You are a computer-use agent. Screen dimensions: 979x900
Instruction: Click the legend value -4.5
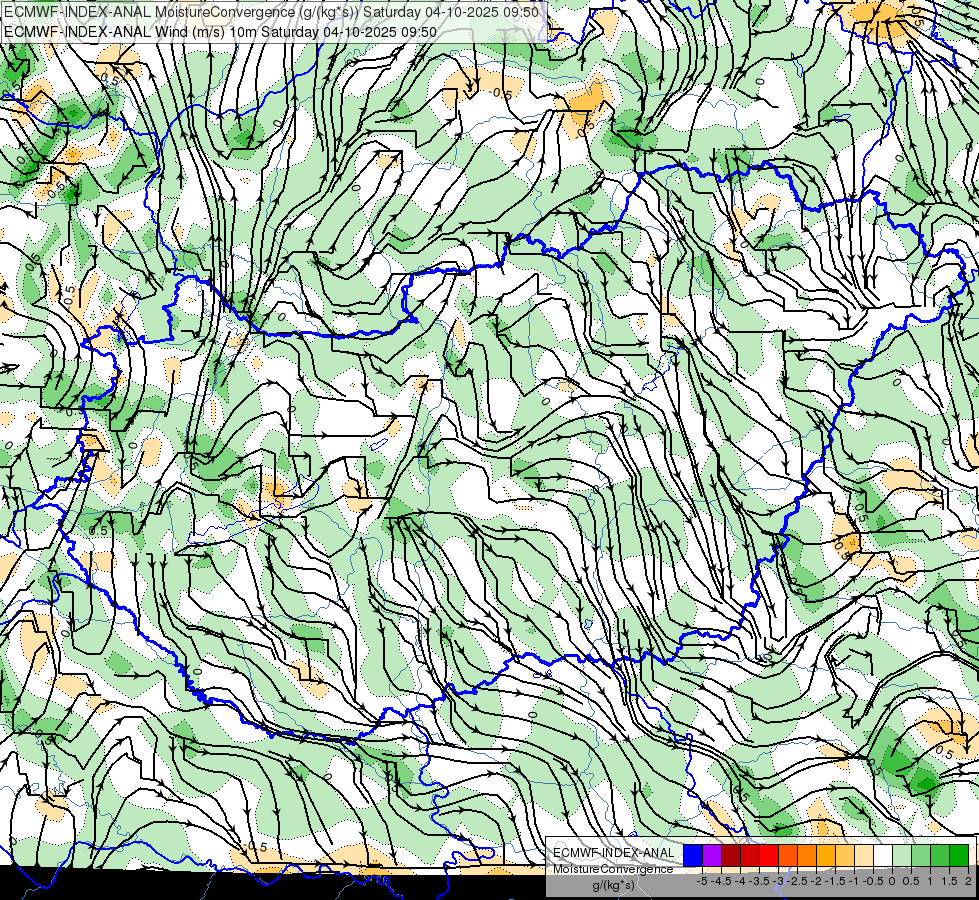coord(721,881)
